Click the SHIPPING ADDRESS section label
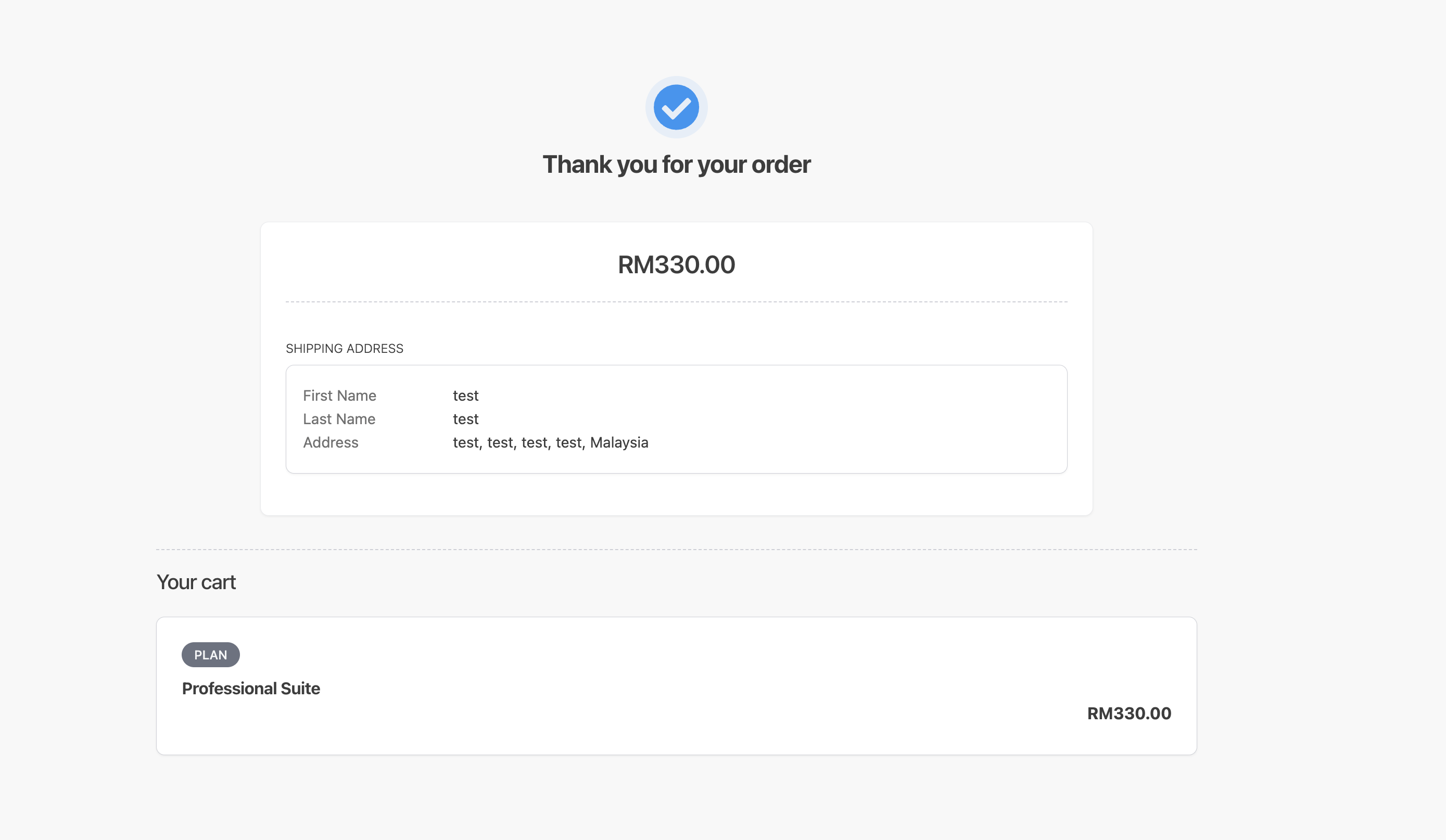 pos(344,348)
